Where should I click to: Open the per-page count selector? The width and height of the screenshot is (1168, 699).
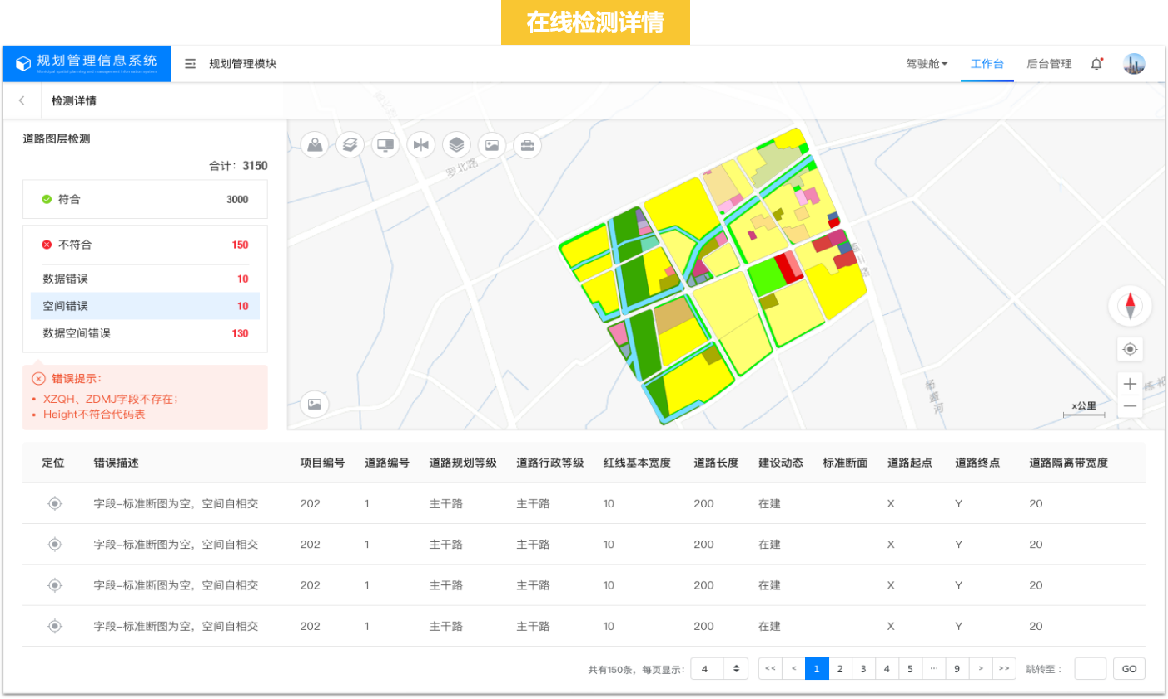719,669
